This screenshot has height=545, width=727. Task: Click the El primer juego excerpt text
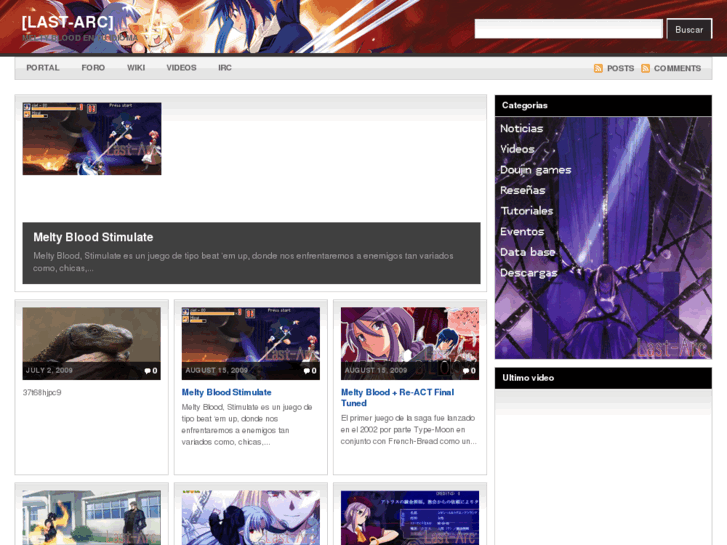click(x=408, y=430)
